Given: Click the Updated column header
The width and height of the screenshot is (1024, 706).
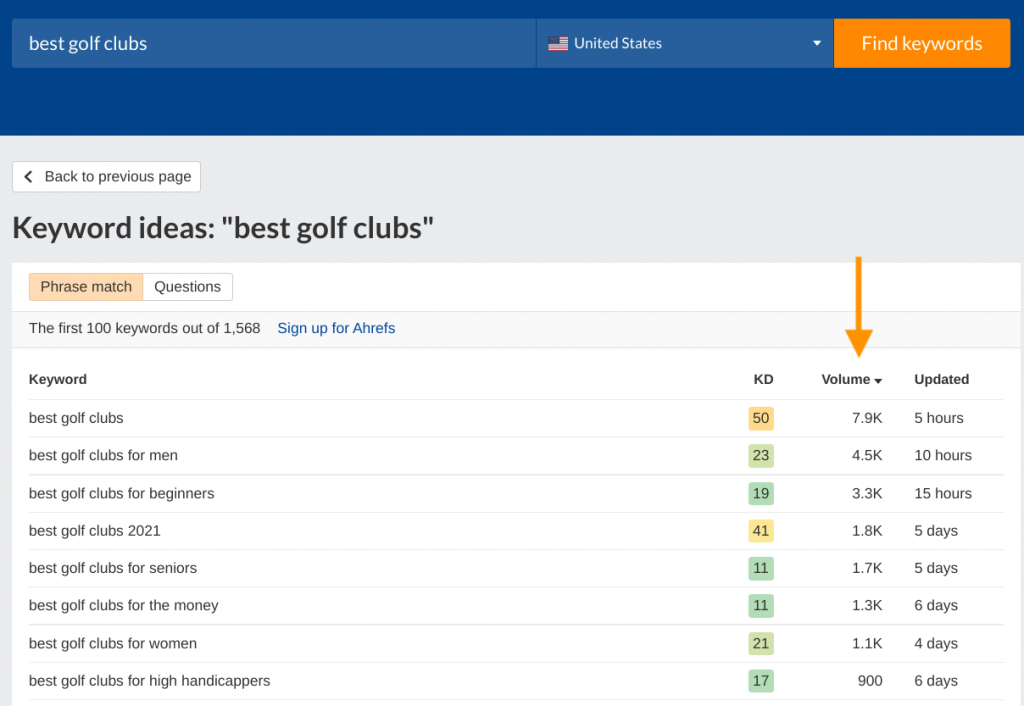Looking at the screenshot, I should [x=941, y=379].
